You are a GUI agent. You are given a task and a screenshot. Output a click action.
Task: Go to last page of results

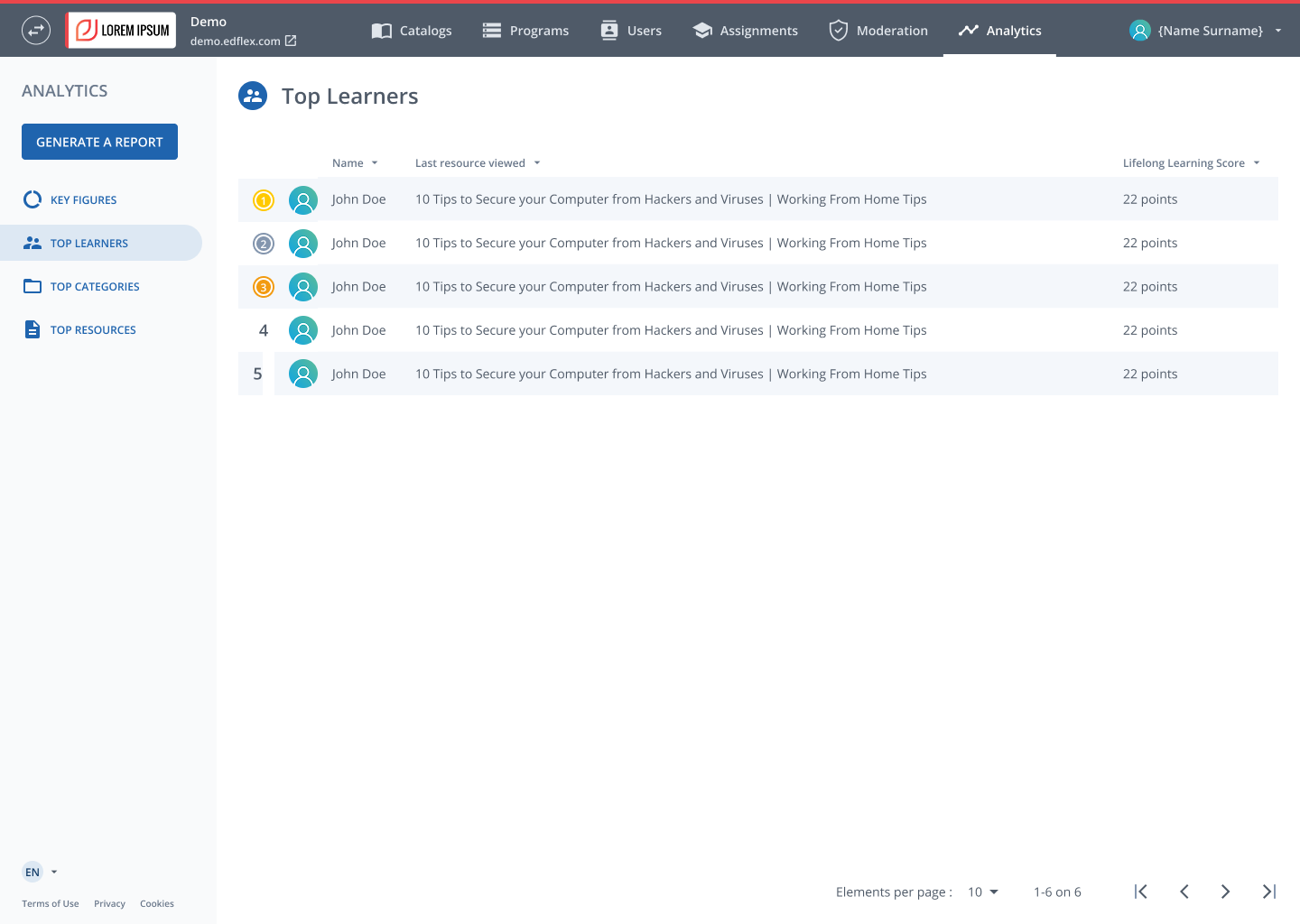(x=1269, y=892)
